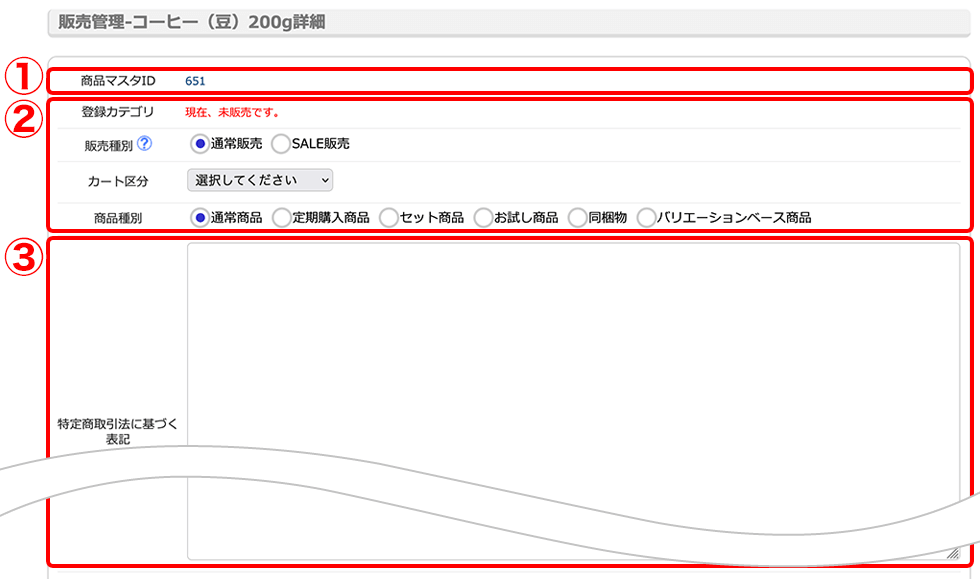
Task: Click the 特定商取引法に基づく表記 label
Action: (118, 431)
